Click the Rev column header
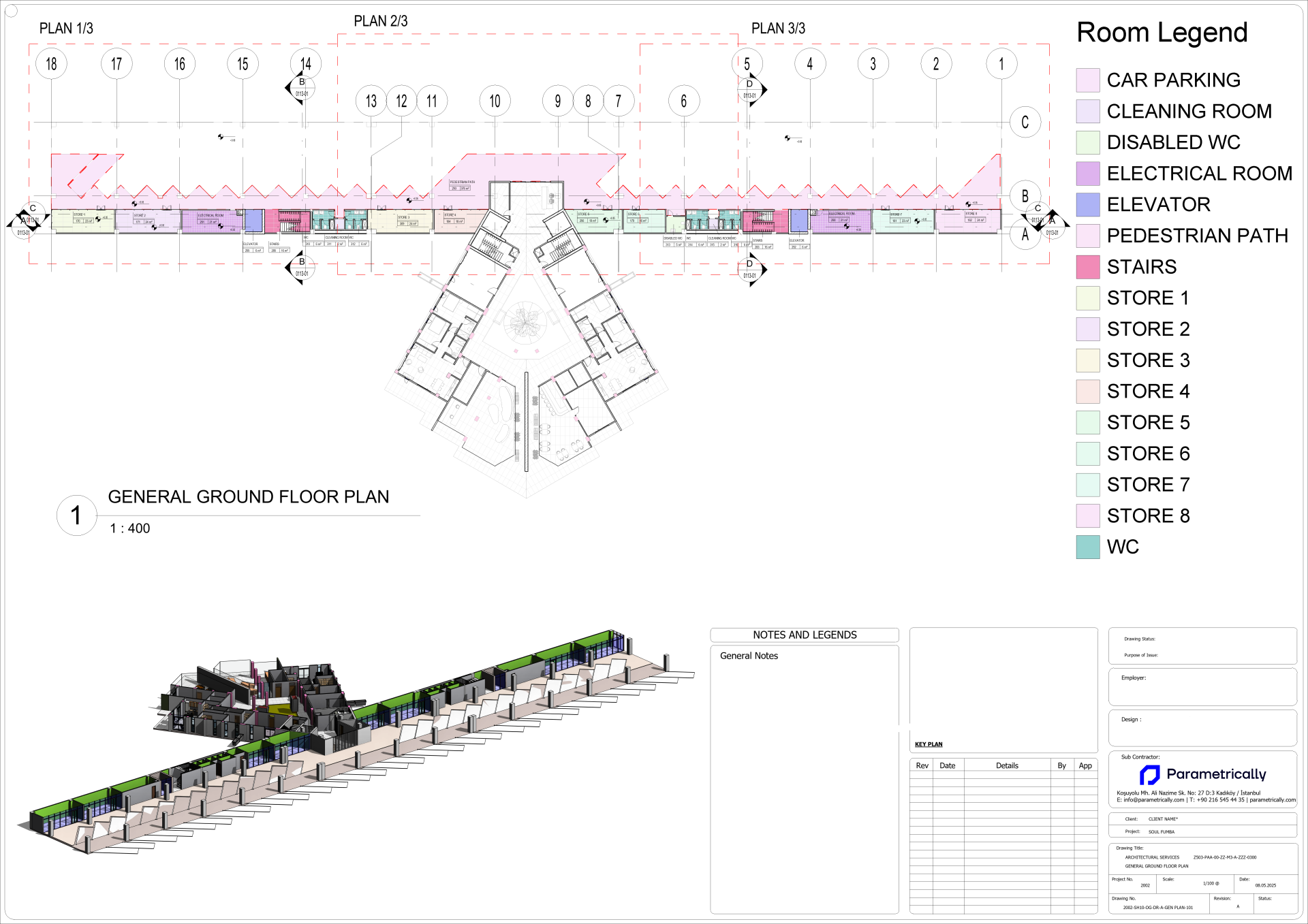The image size is (1308, 924). [x=922, y=765]
